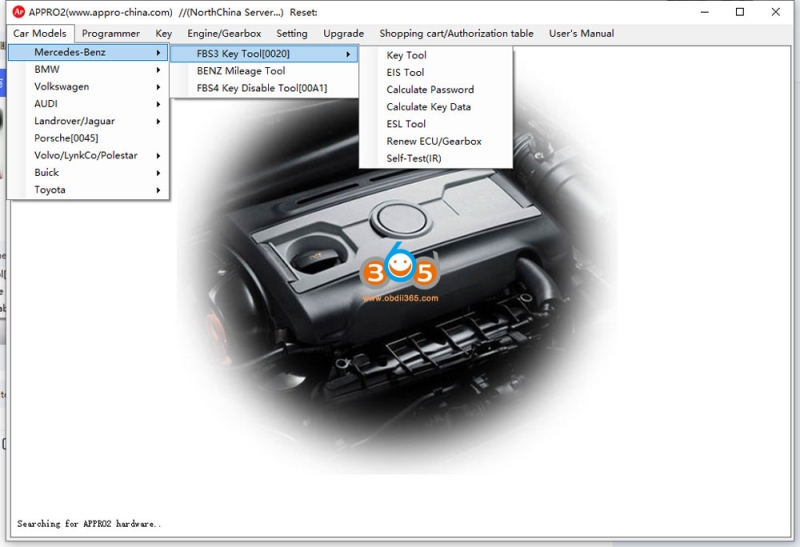800x547 pixels.
Task: Expand the Volvo/LynkCo/Polestar submenu arrow
Action: click(159, 156)
